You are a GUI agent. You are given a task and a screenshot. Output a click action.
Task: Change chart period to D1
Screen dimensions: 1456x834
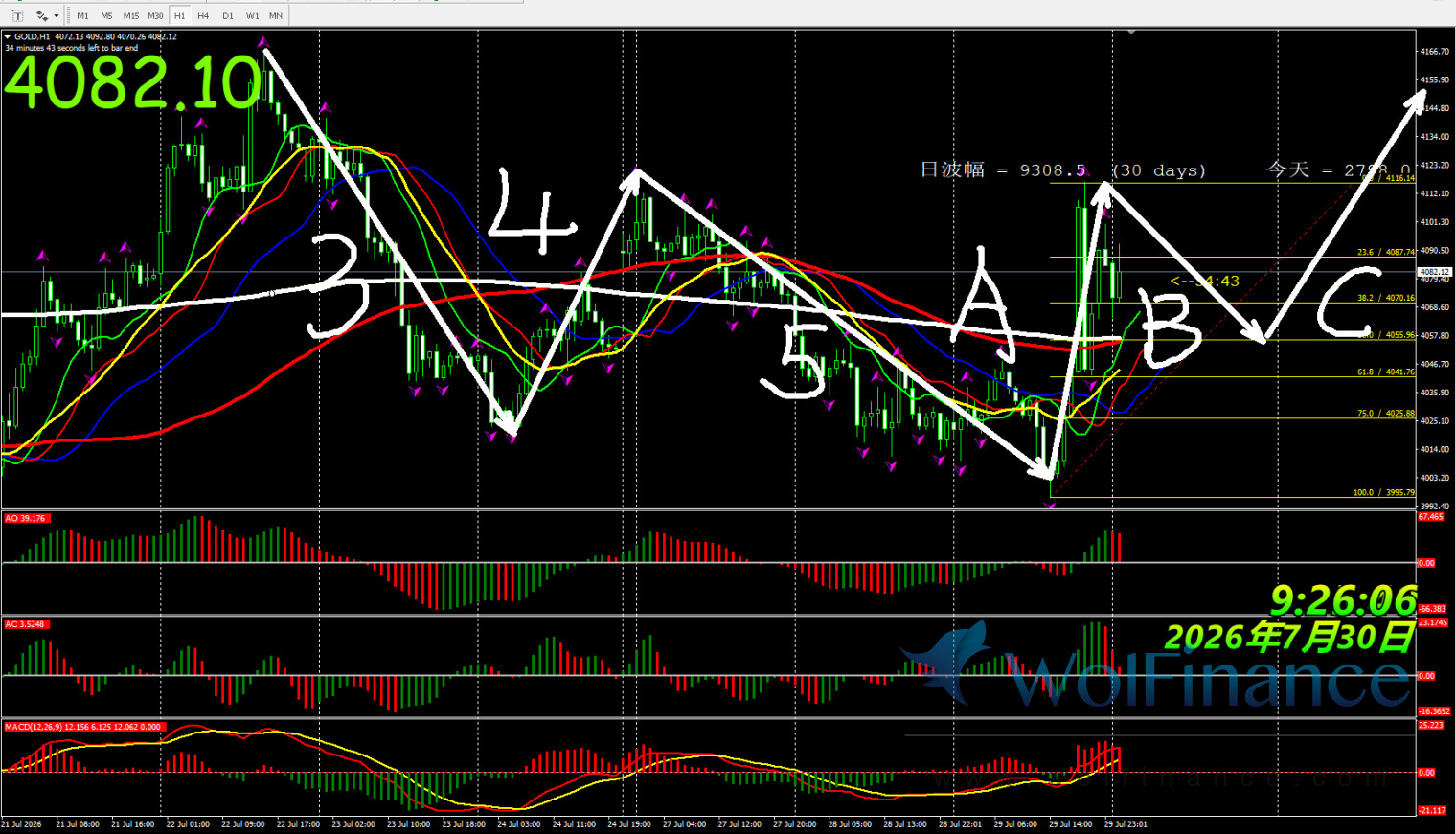(x=227, y=15)
